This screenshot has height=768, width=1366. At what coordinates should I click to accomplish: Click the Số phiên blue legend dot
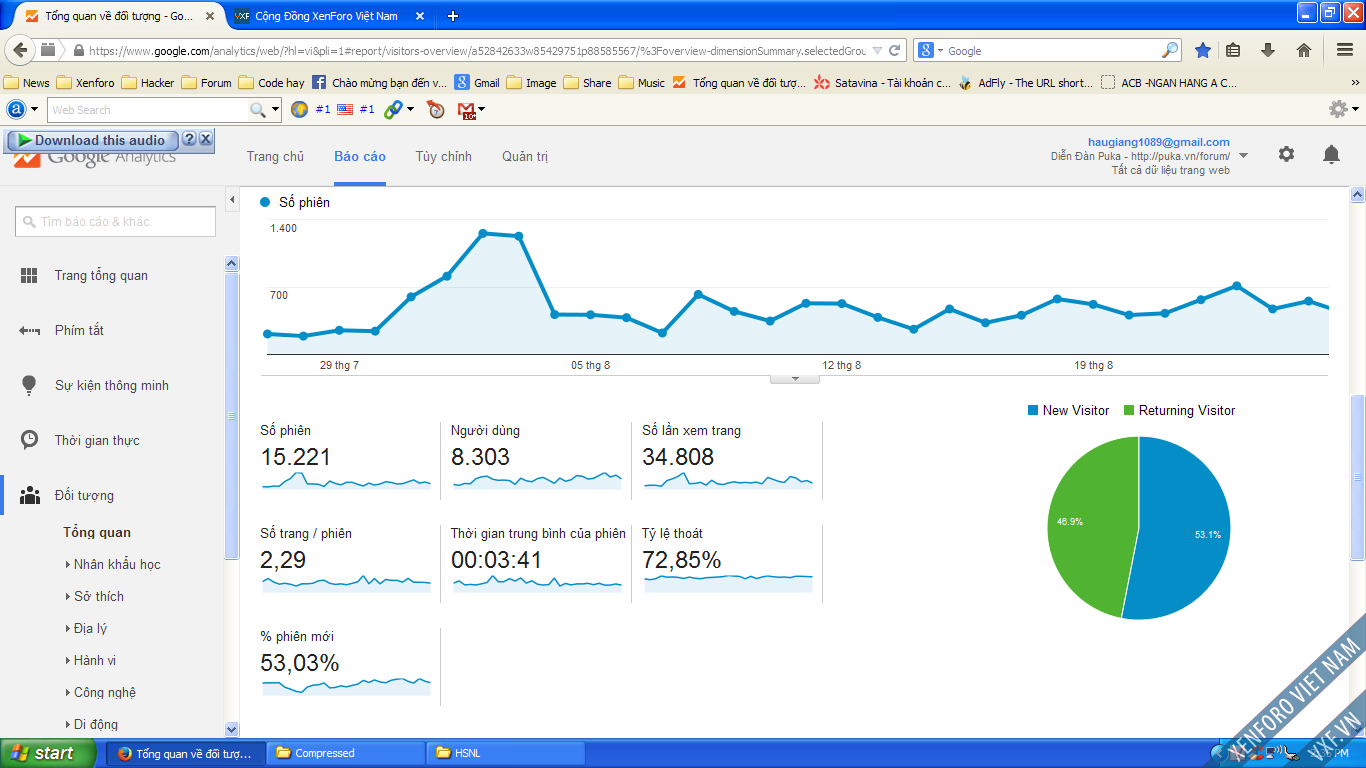(265, 202)
